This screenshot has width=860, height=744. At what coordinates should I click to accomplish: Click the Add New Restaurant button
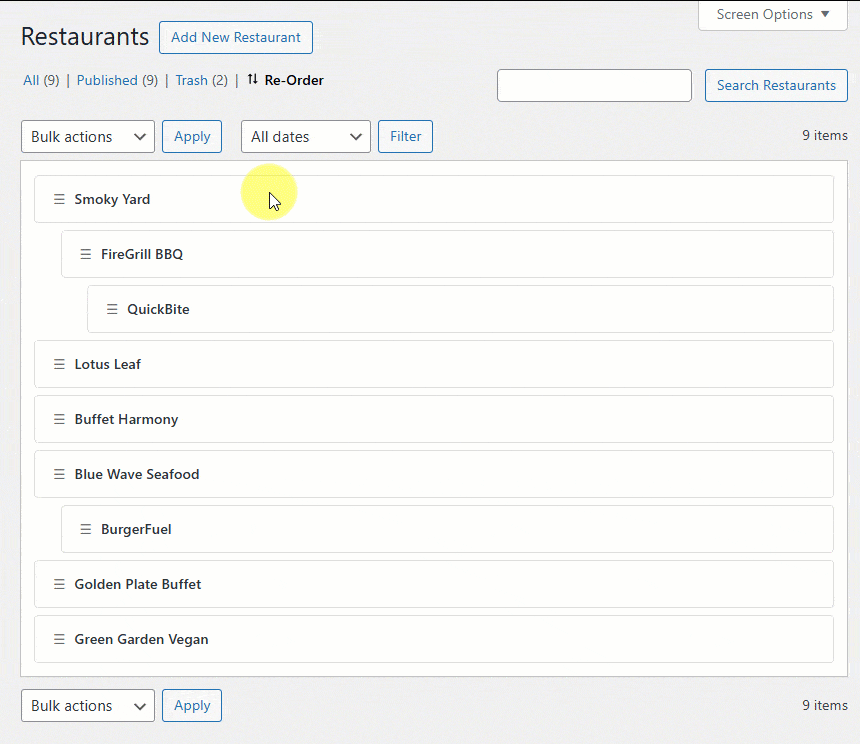coord(236,37)
